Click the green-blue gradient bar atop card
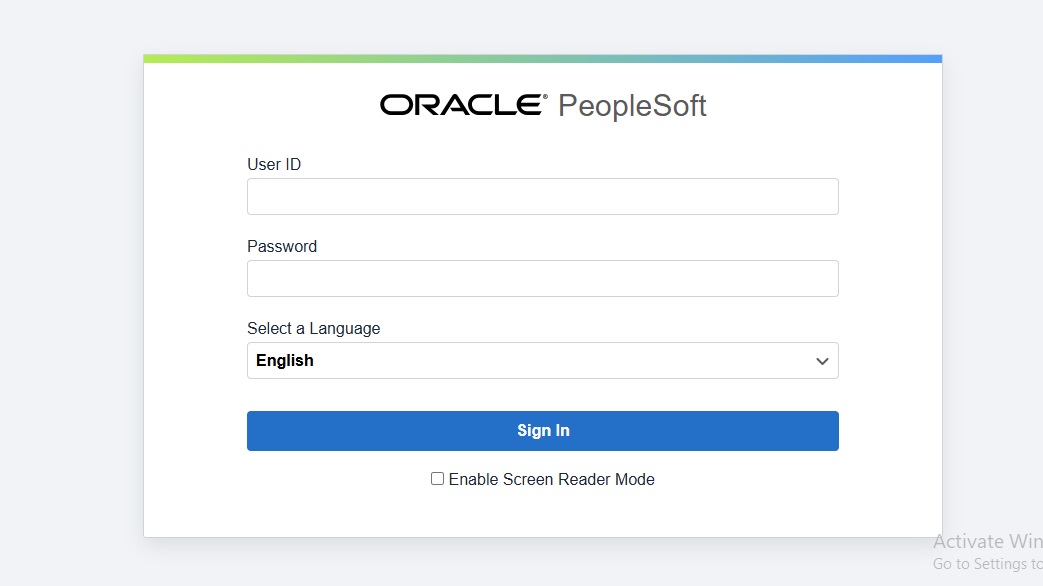 tap(542, 59)
